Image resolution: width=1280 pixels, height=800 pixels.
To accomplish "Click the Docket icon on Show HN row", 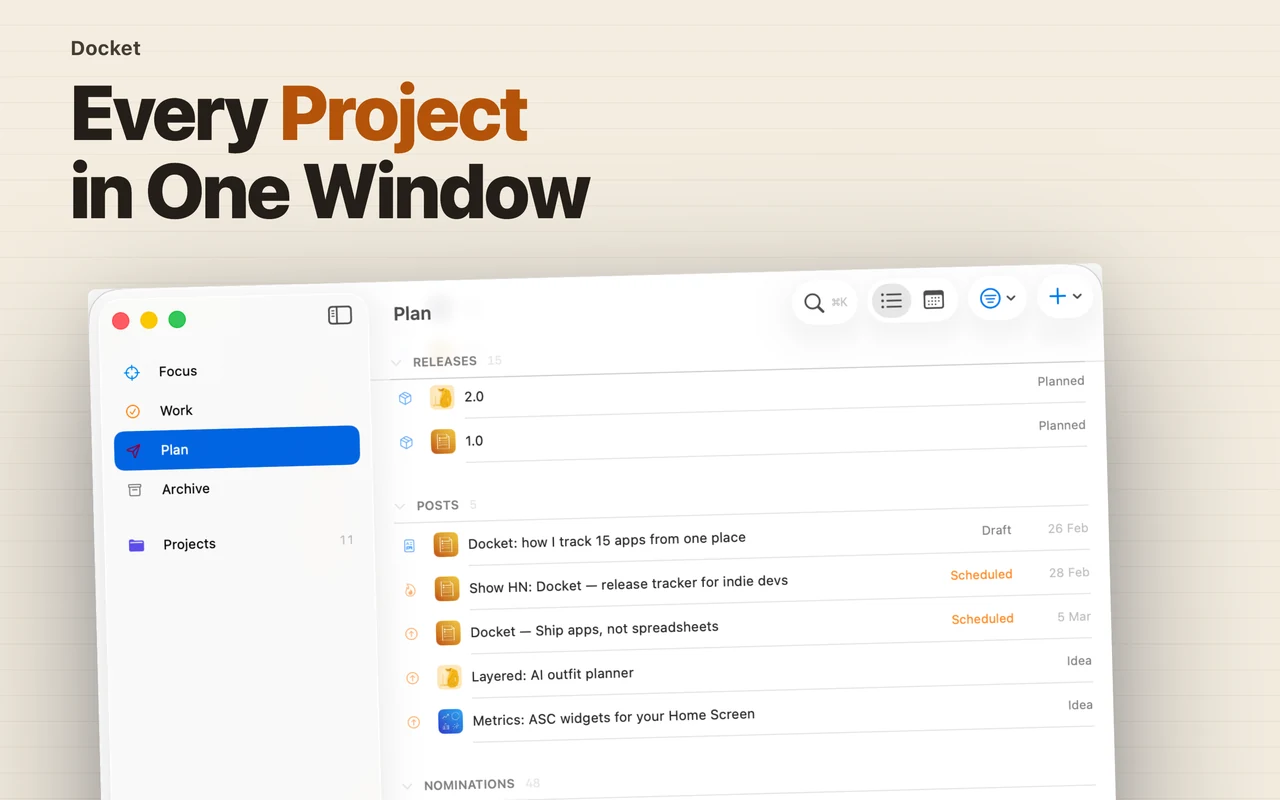I will 447,589.
